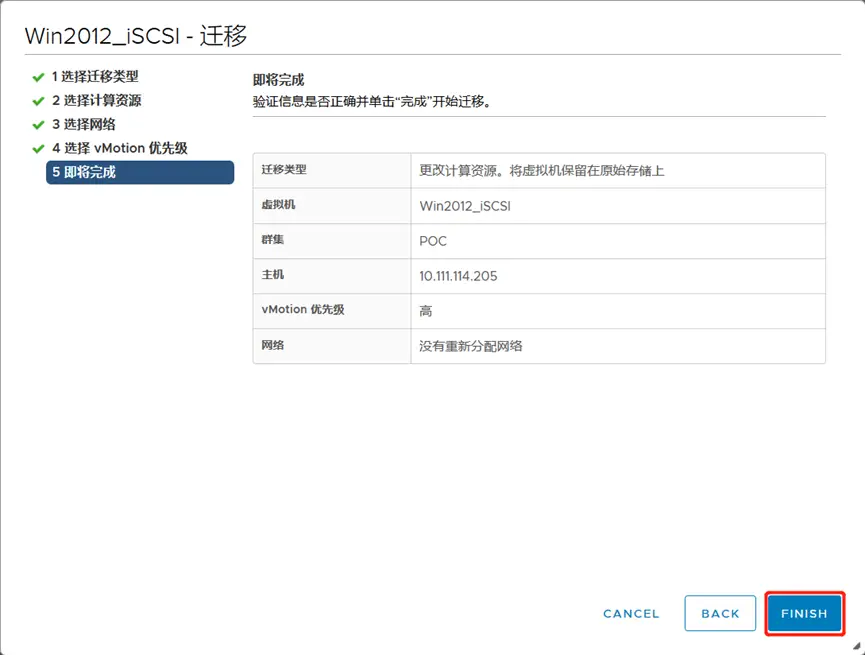Click the green checkmark beside step 1

(x=38, y=77)
